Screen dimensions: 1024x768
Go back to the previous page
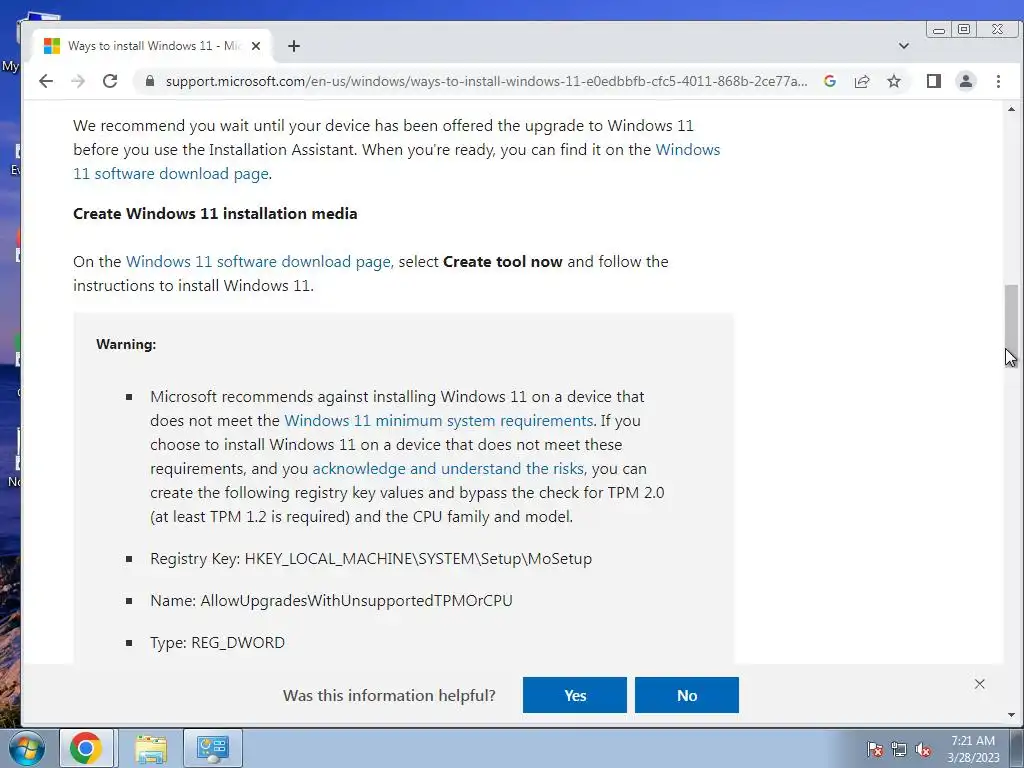coord(46,81)
